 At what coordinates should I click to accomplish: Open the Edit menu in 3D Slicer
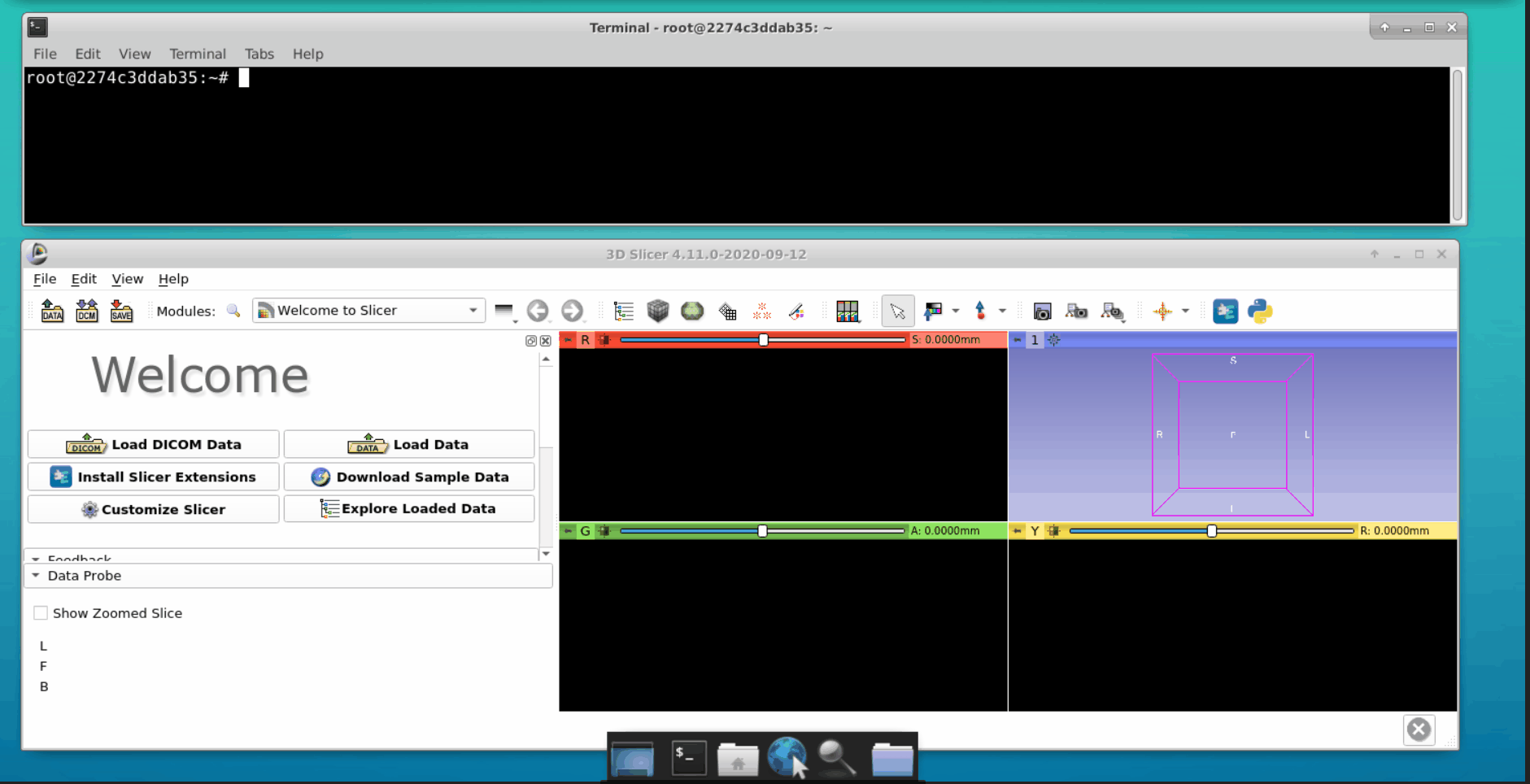coord(84,278)
